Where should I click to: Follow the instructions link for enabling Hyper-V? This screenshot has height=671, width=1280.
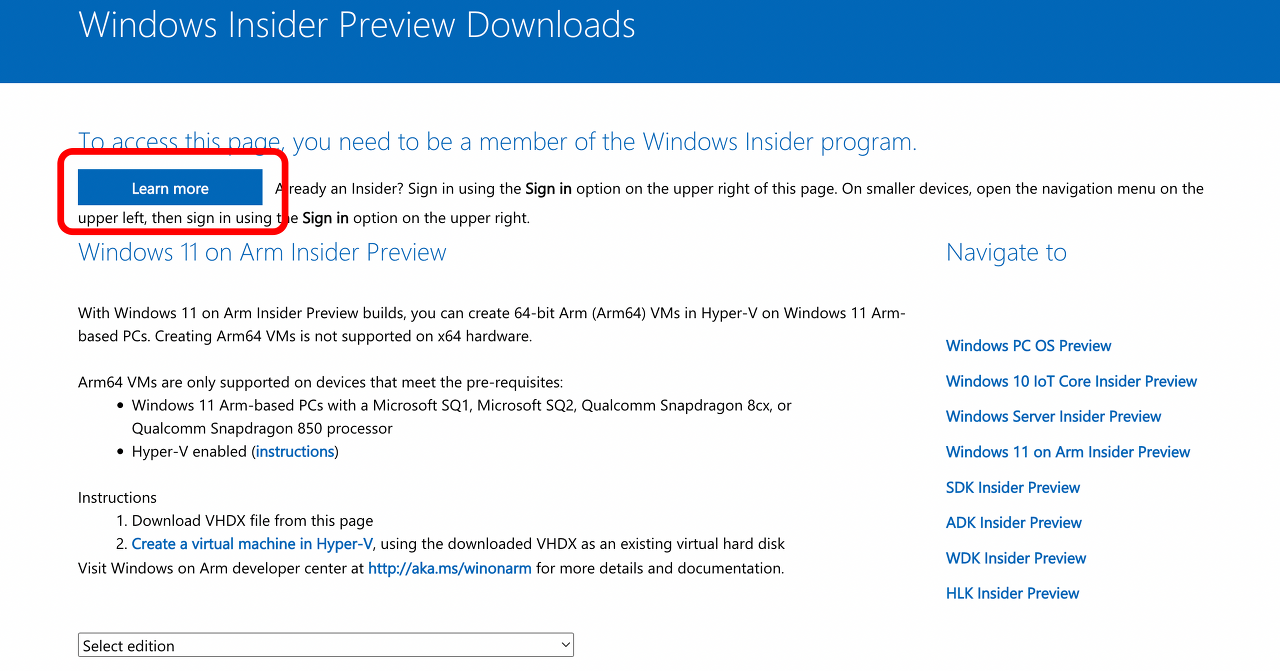295,451
